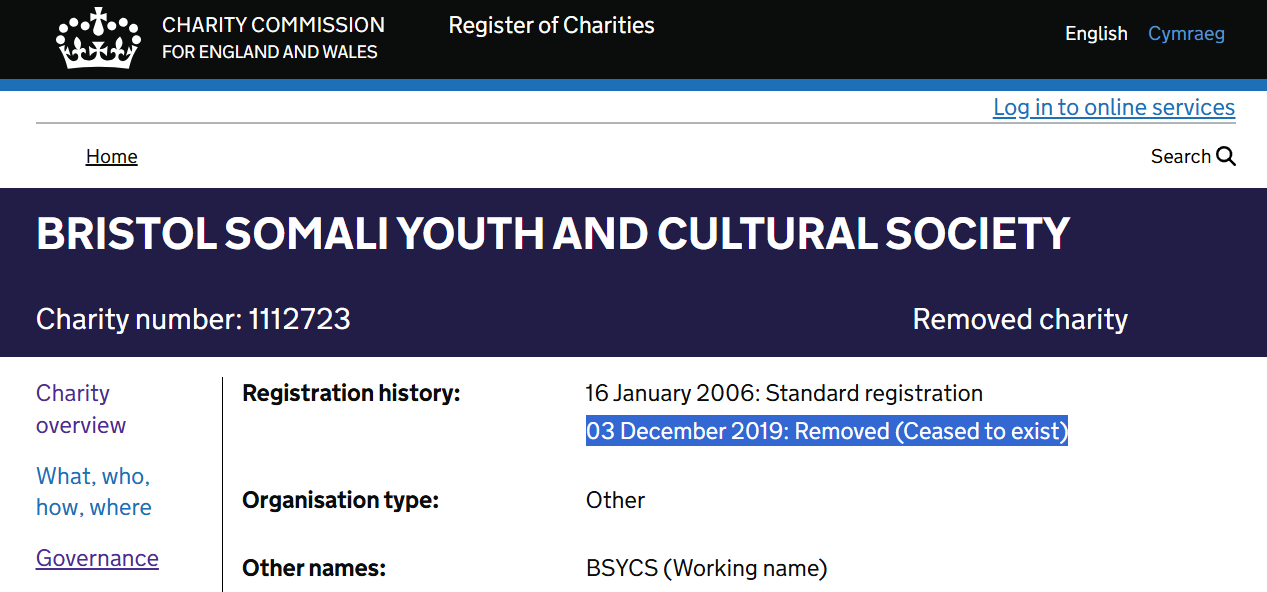The width and height of the screenshot is (1267, 592).
Task: Open the Register of Charities header link
Action: point(551,26)
